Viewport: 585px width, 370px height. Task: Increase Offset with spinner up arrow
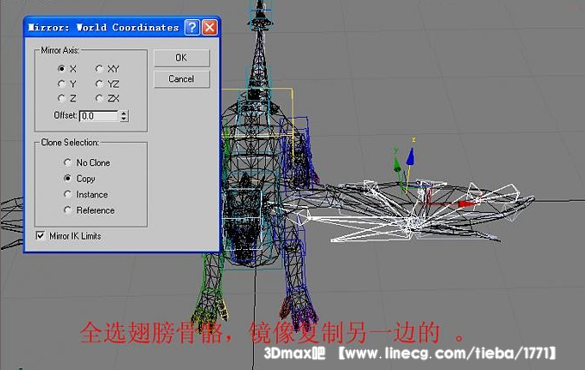pos(124,113)
